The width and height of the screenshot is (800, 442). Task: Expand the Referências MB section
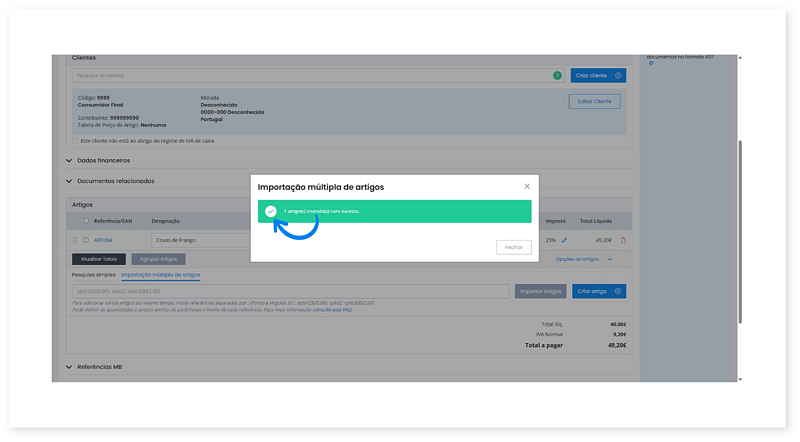(69, 367)
